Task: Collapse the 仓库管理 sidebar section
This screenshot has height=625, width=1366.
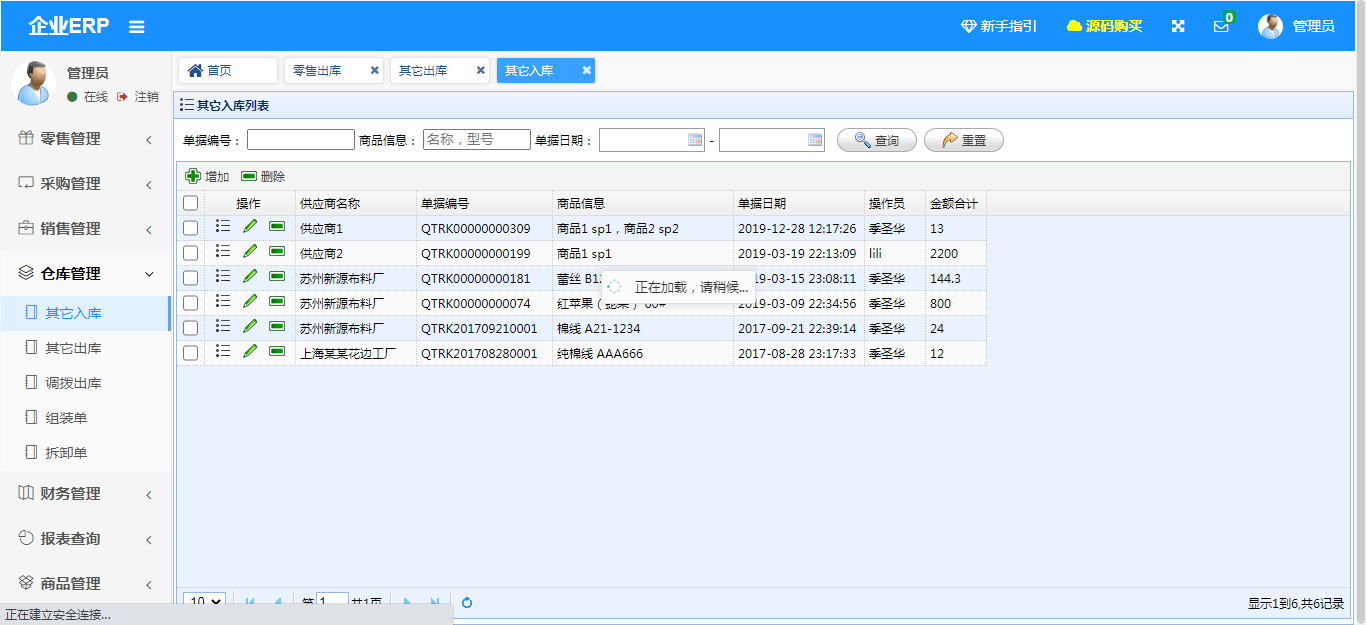Action: (x=85, y=274)
